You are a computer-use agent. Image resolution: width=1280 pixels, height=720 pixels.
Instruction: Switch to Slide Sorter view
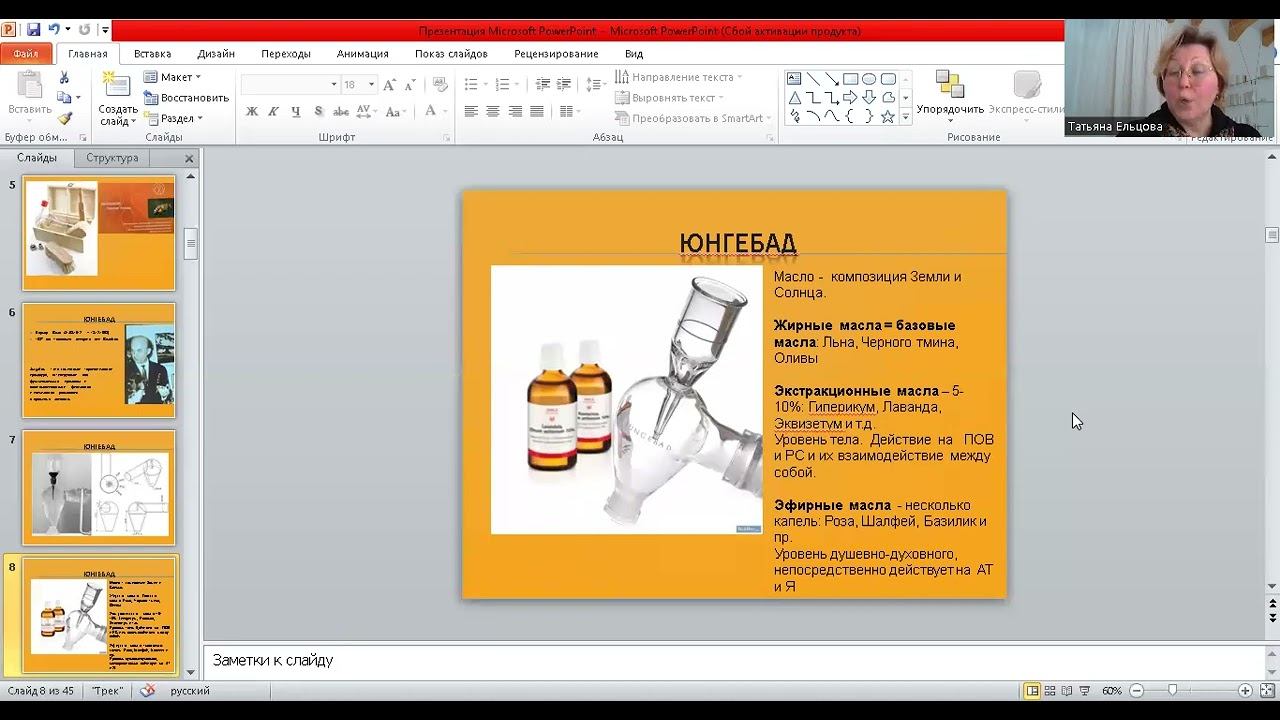click(1050, 691)
